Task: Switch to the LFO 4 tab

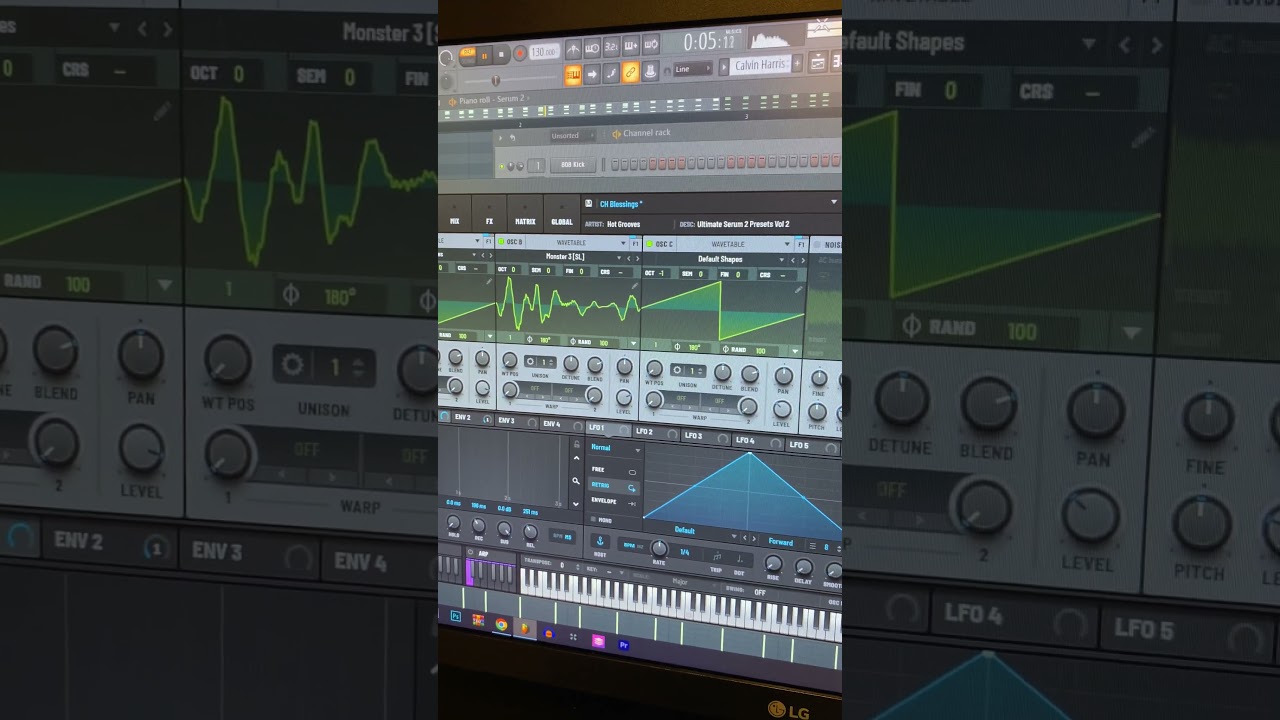Action: point(756,440)
